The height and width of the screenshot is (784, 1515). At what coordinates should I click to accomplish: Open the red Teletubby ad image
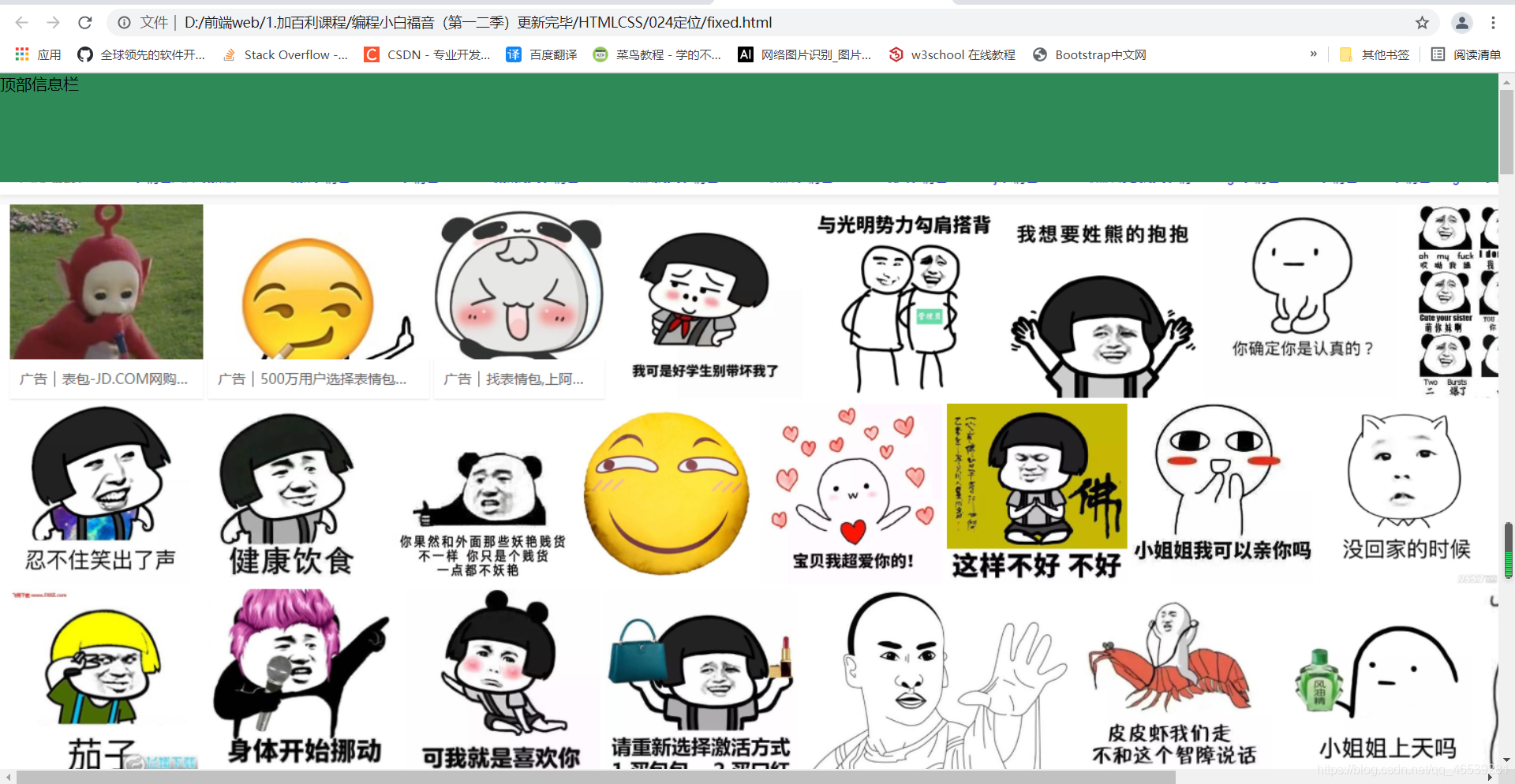click(107, 282)
